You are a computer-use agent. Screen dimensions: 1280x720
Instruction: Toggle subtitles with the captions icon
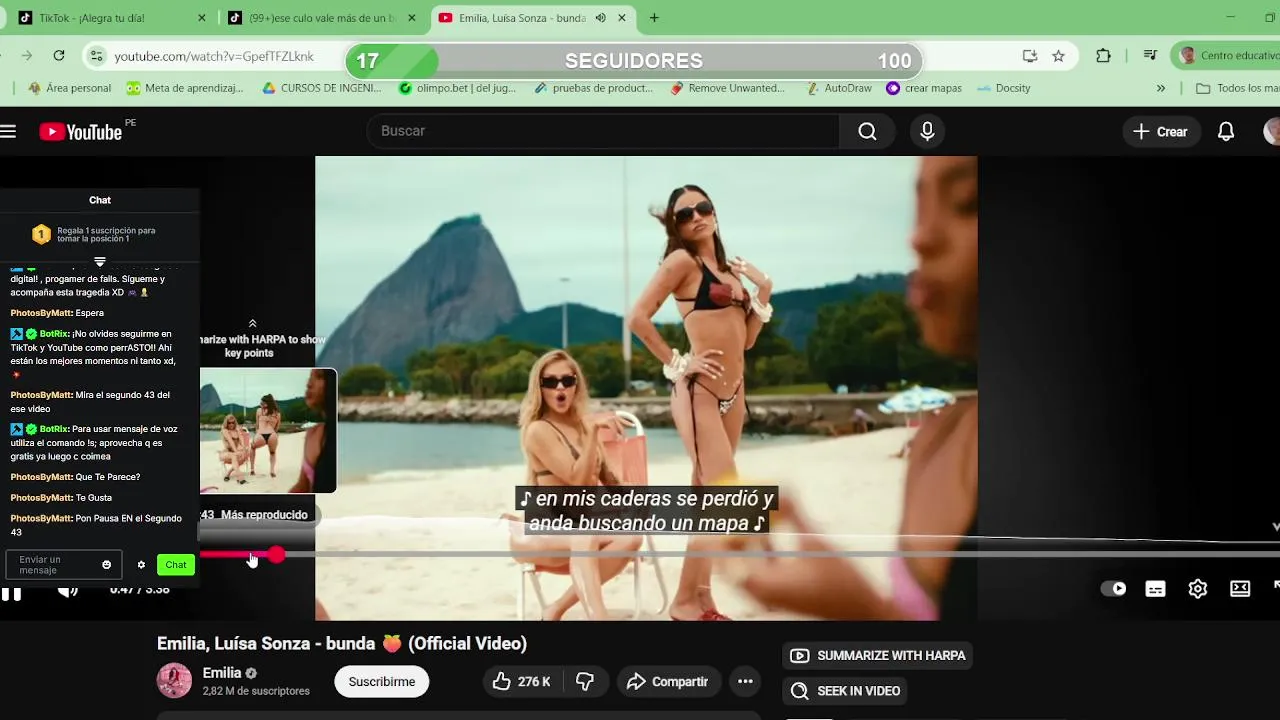point(1155,588)
